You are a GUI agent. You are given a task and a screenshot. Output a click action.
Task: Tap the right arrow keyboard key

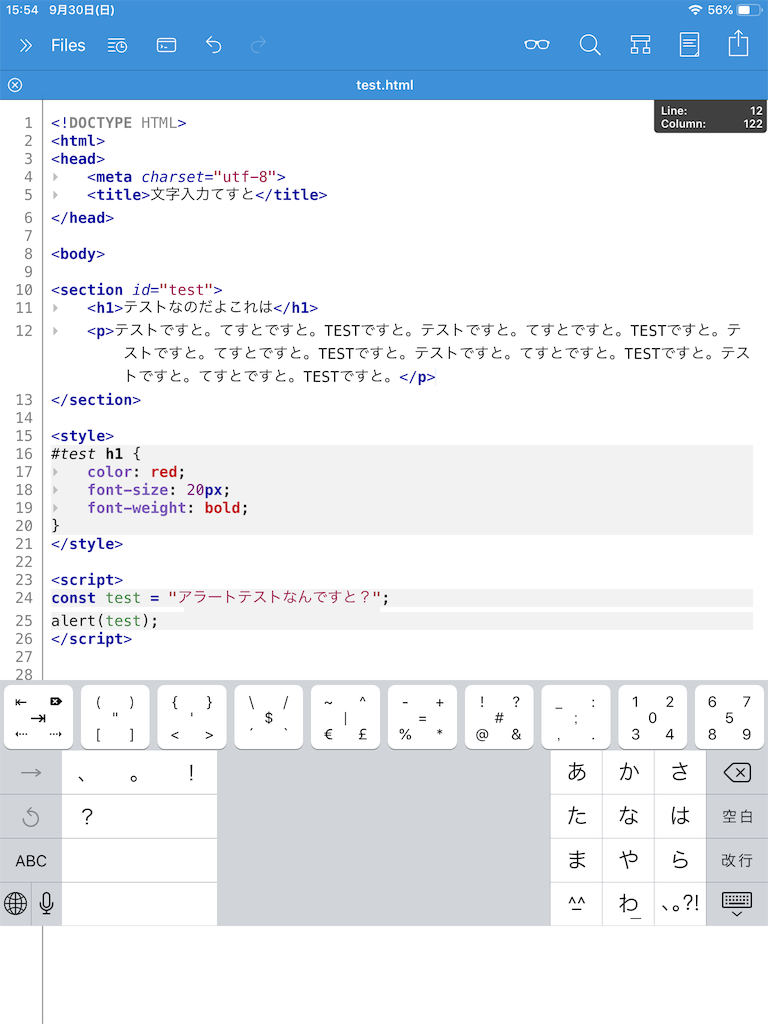pyautogui.click(x=31, y=773)
